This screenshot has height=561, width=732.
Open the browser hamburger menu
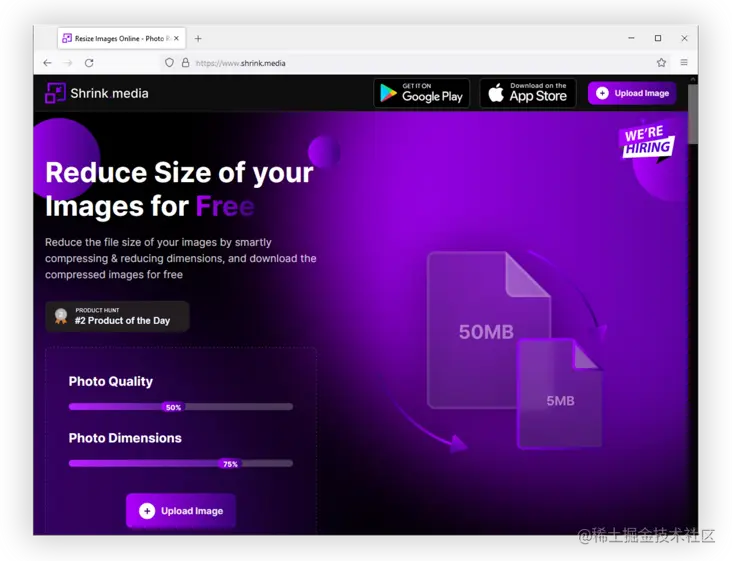(x=684, y=63)
